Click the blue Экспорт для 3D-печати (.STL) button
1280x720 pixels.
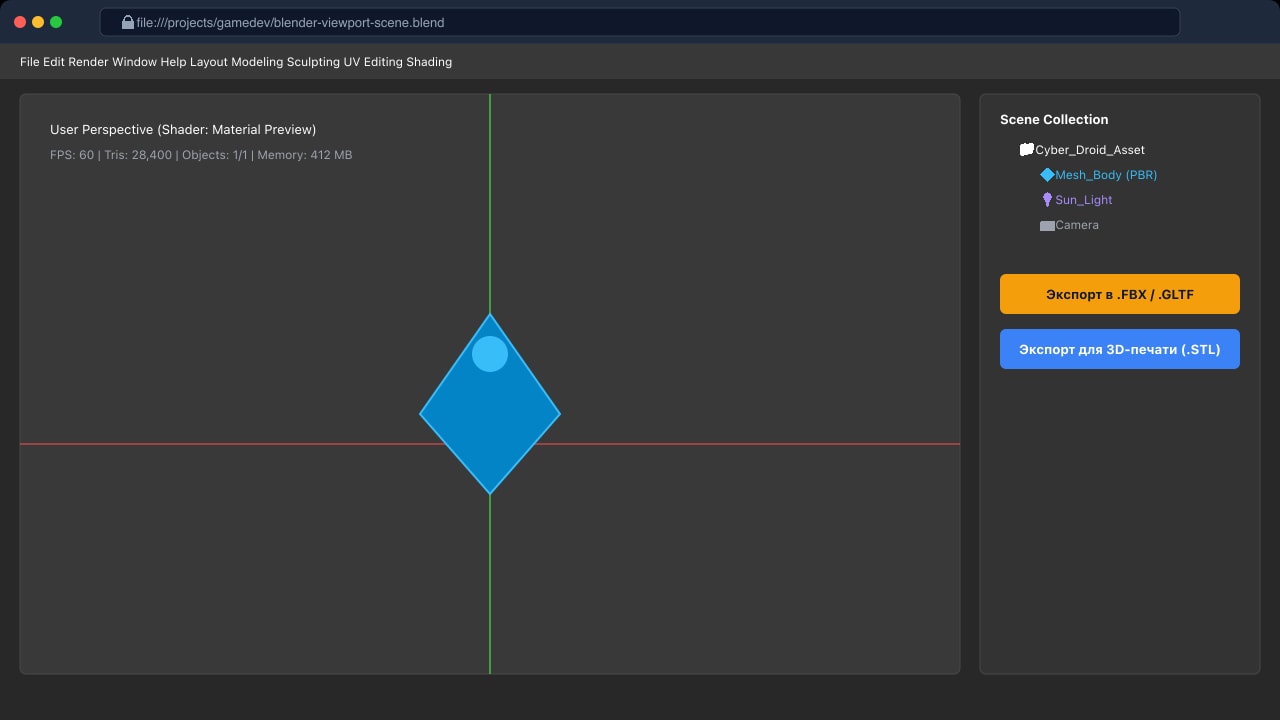[x=1120, y=349]
